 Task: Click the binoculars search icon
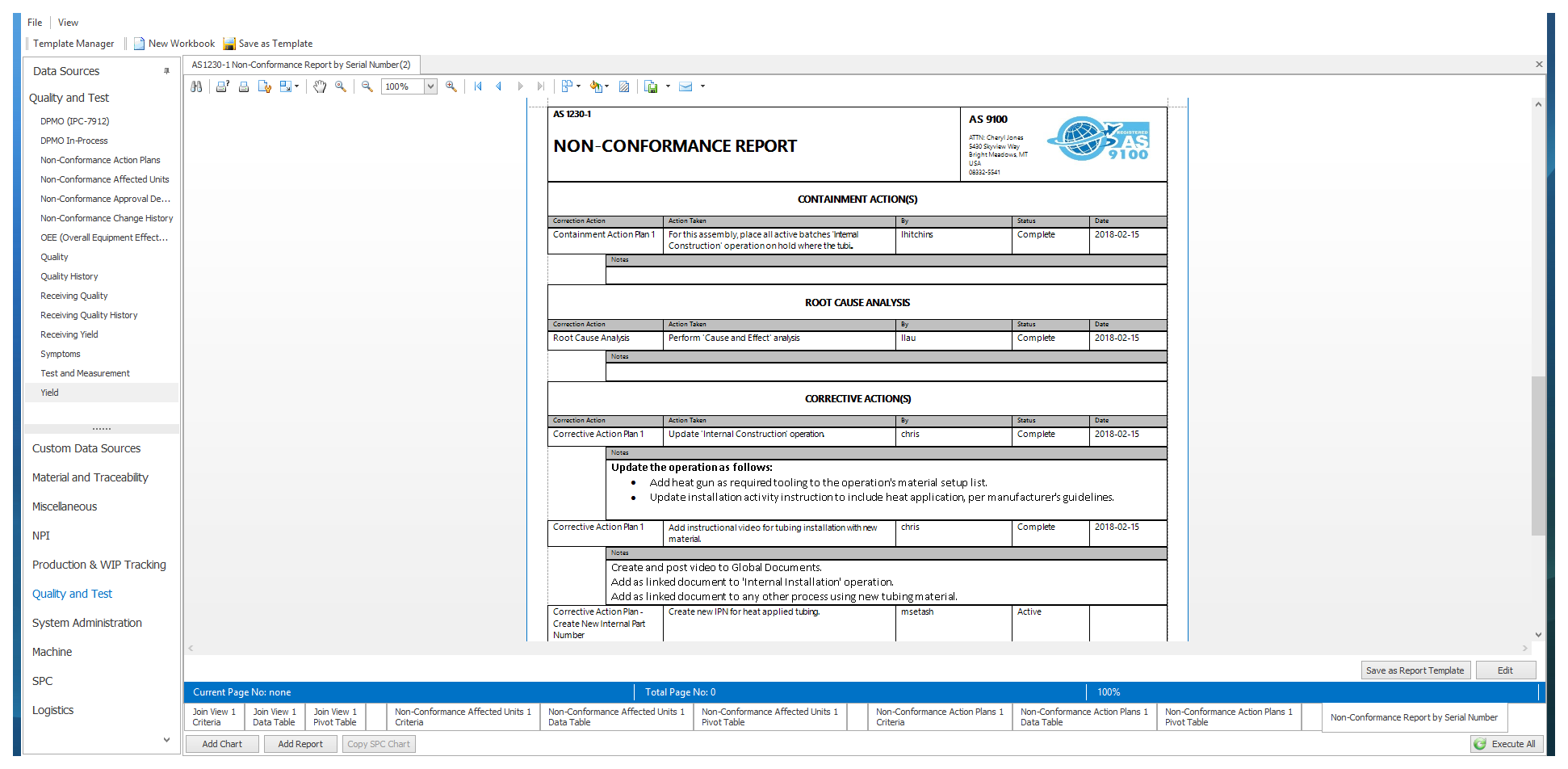coord(196,86)
